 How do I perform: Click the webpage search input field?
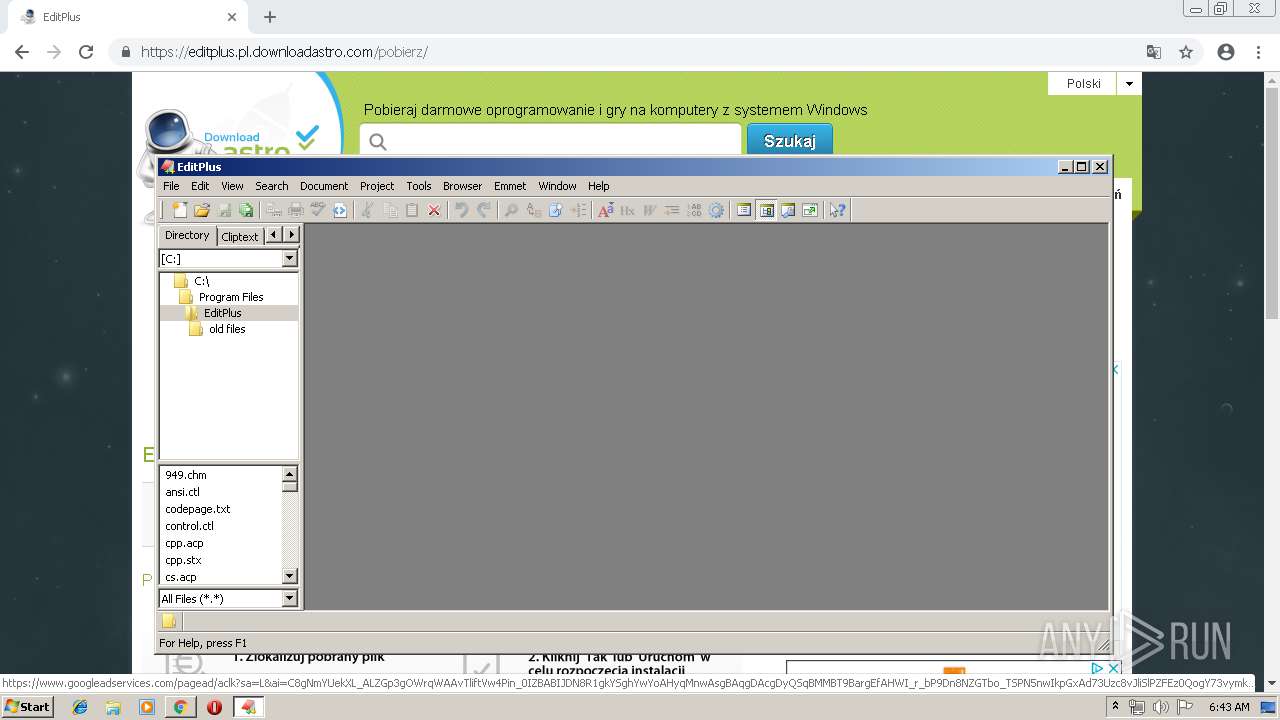550,141
